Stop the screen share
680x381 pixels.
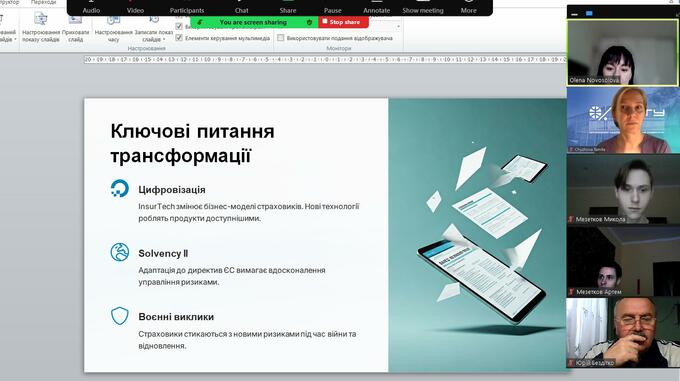tap(343, 22)
